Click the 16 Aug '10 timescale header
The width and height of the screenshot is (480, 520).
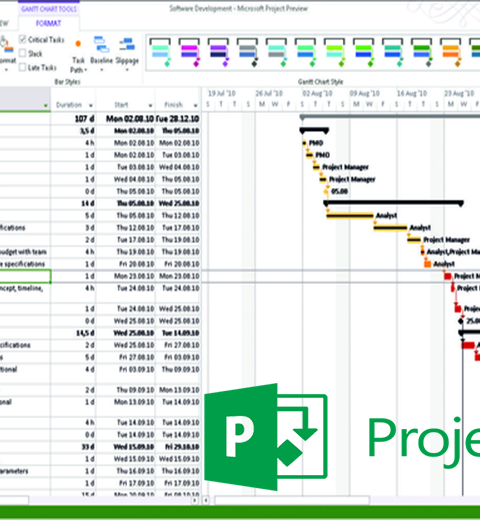pyautogui.click(x=412, y=93)
